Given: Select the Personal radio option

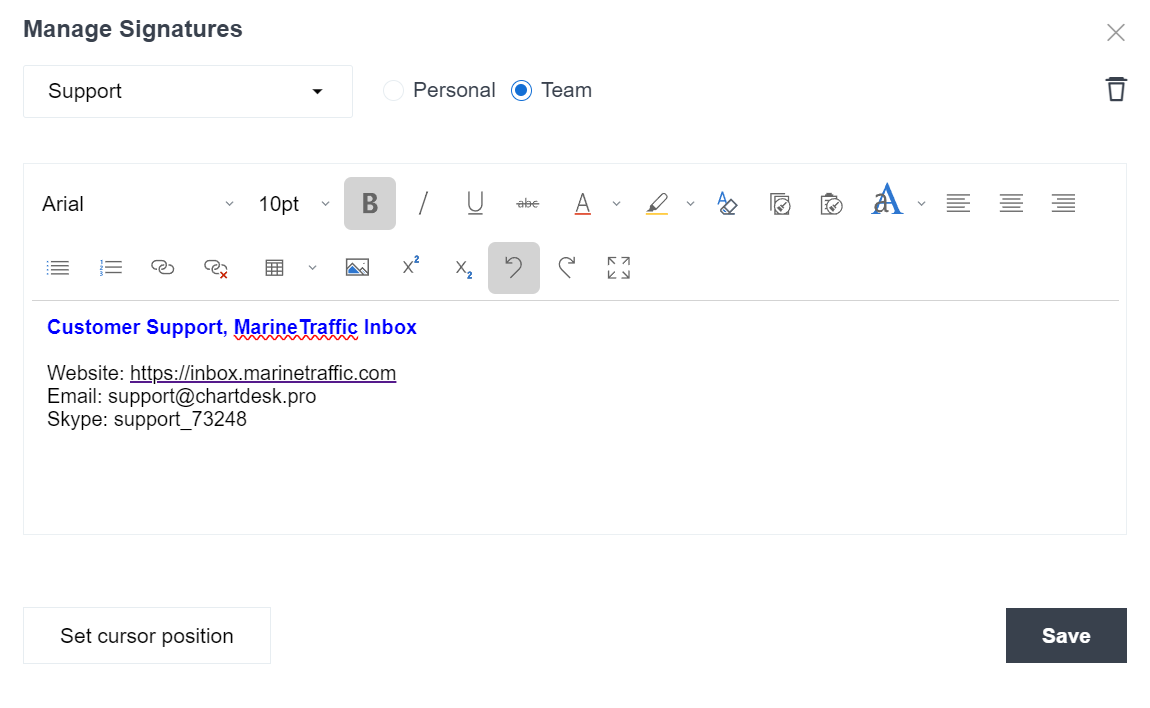Looking at the screenshot, I should (x=393, y=90).
